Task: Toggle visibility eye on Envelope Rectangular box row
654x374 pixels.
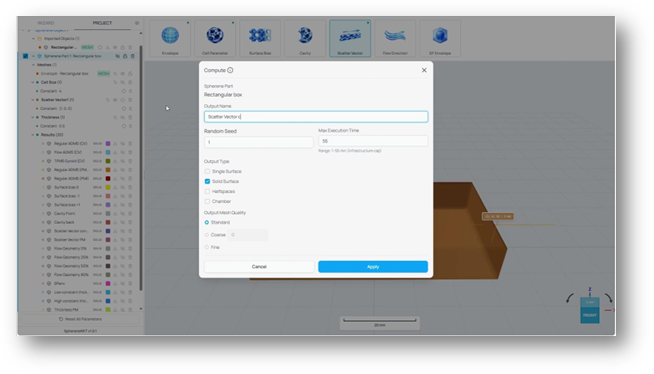Action: click(x=123, y=73)
